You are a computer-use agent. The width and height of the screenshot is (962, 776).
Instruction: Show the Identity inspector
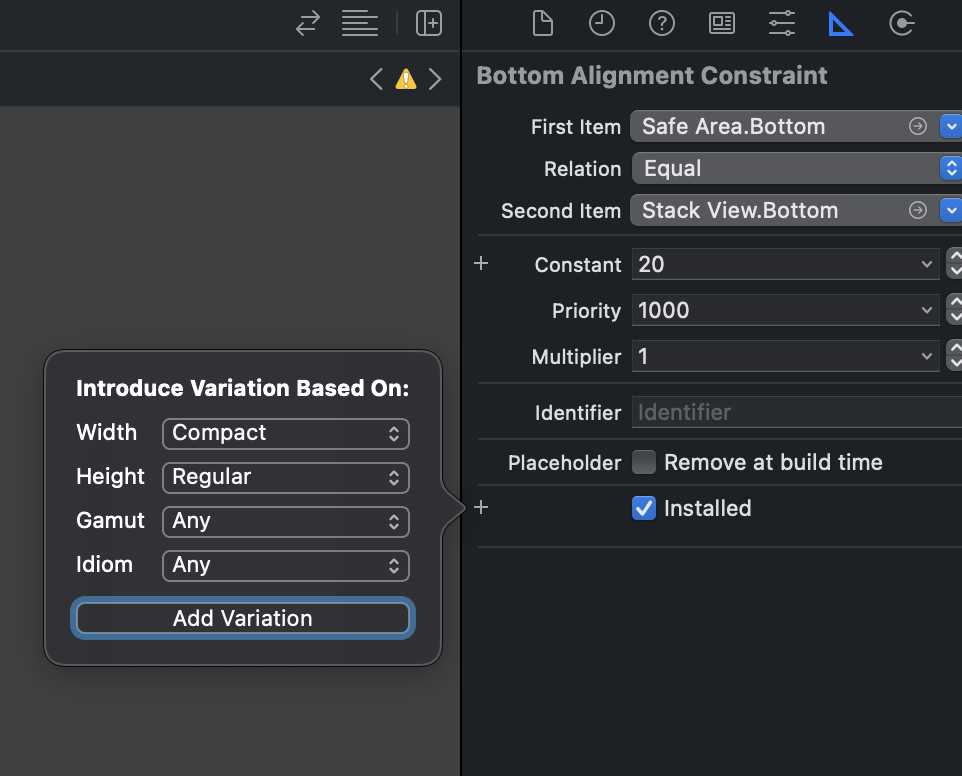click(x=721, y=23)
